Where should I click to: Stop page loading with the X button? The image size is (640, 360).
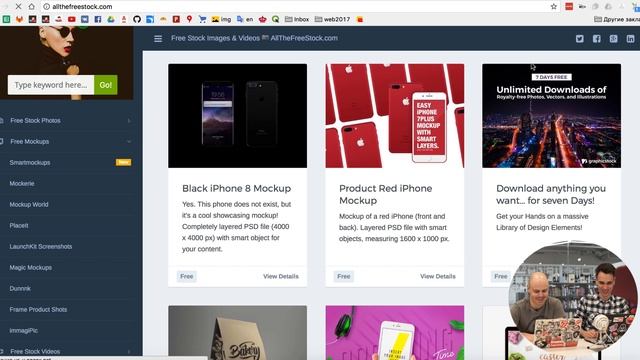(18, 7)
